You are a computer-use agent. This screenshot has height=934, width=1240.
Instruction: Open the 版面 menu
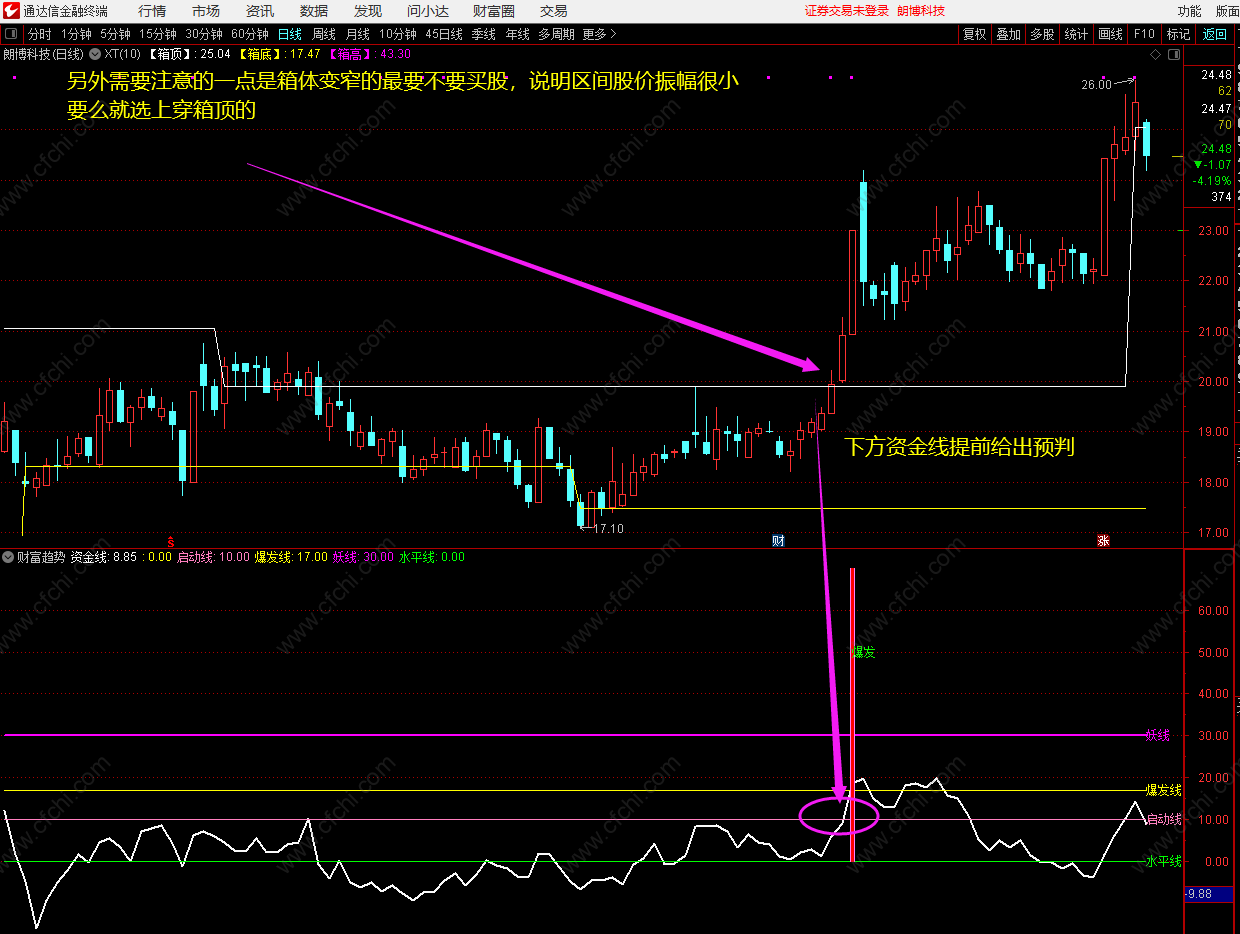[1227, 11]
